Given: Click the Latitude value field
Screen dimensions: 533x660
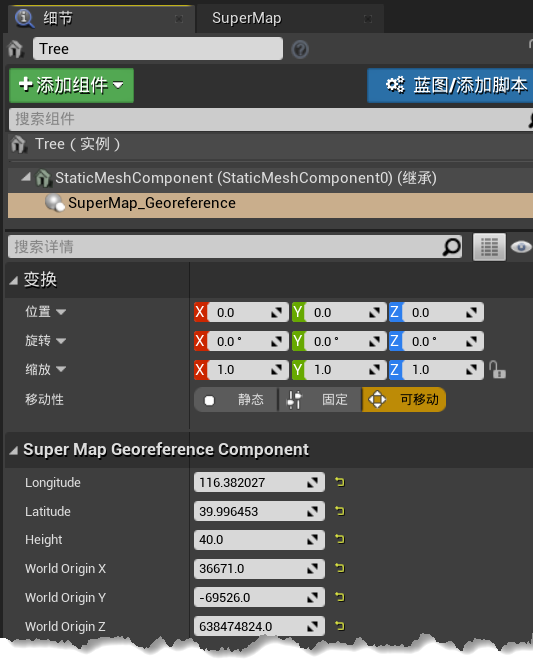Looking at the screenshot, I should (259, 511).
